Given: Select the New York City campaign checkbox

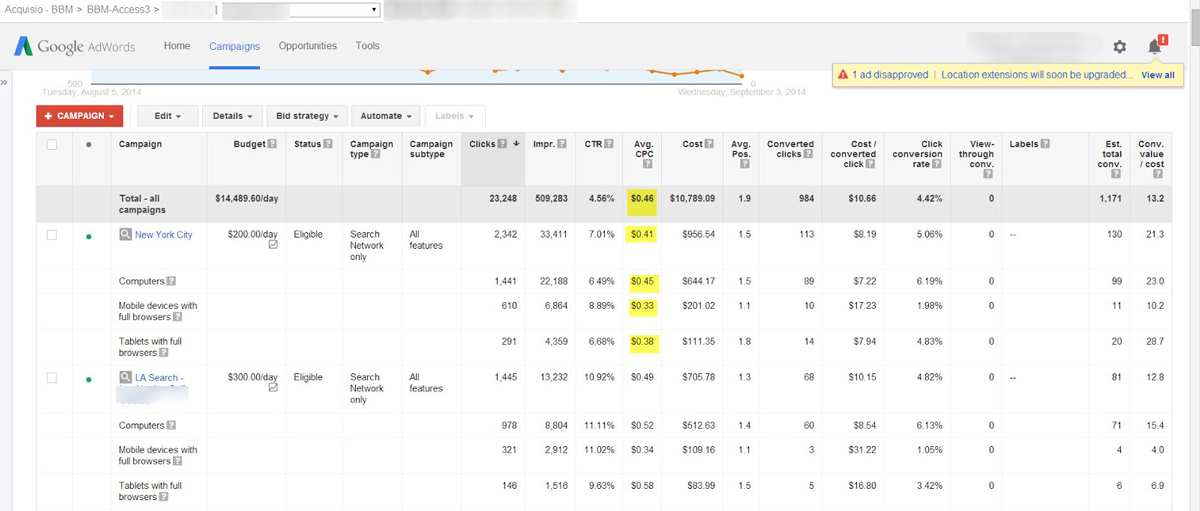Looking at the screenshot, I should [x=52, y=235].
